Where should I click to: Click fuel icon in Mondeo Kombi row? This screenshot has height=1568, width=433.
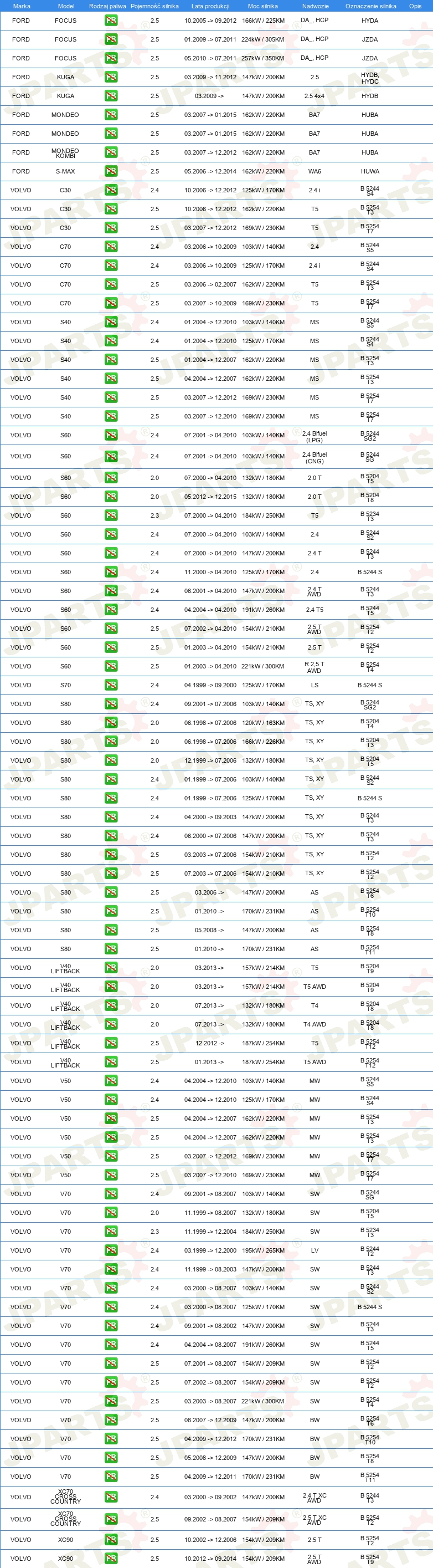(x=111, y=152)
